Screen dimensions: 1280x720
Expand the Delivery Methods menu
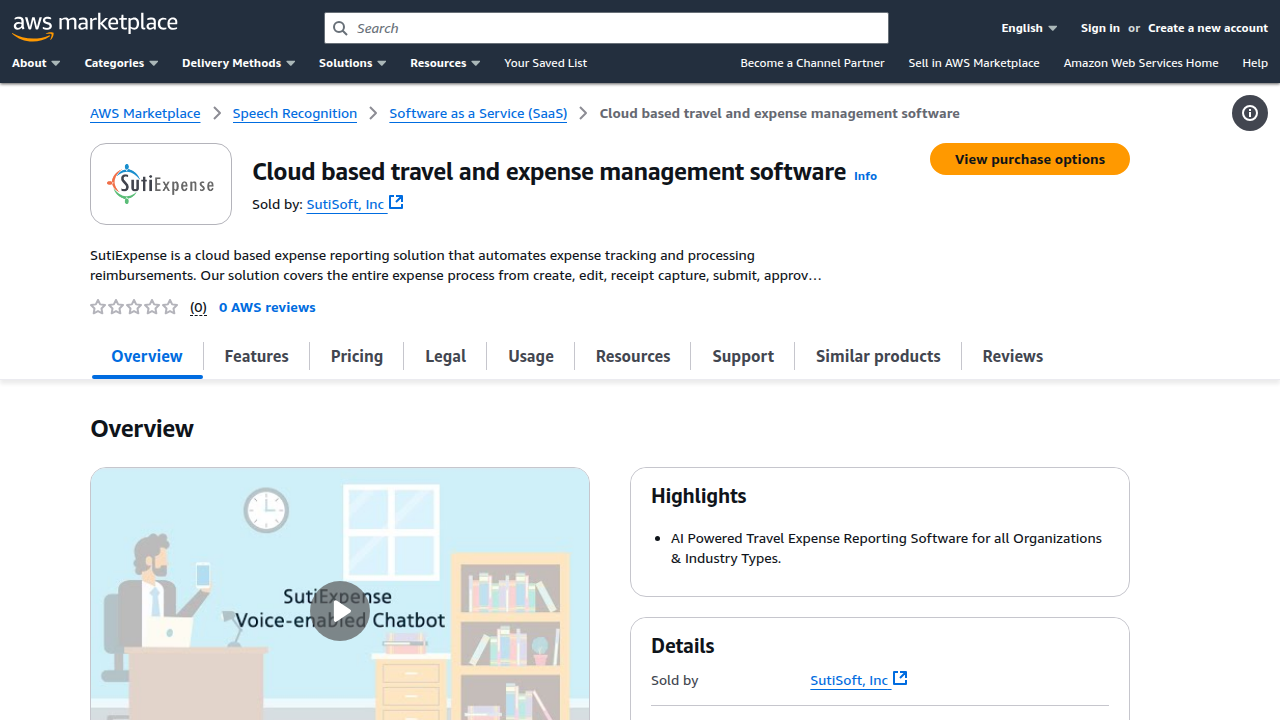click(238, 63)
